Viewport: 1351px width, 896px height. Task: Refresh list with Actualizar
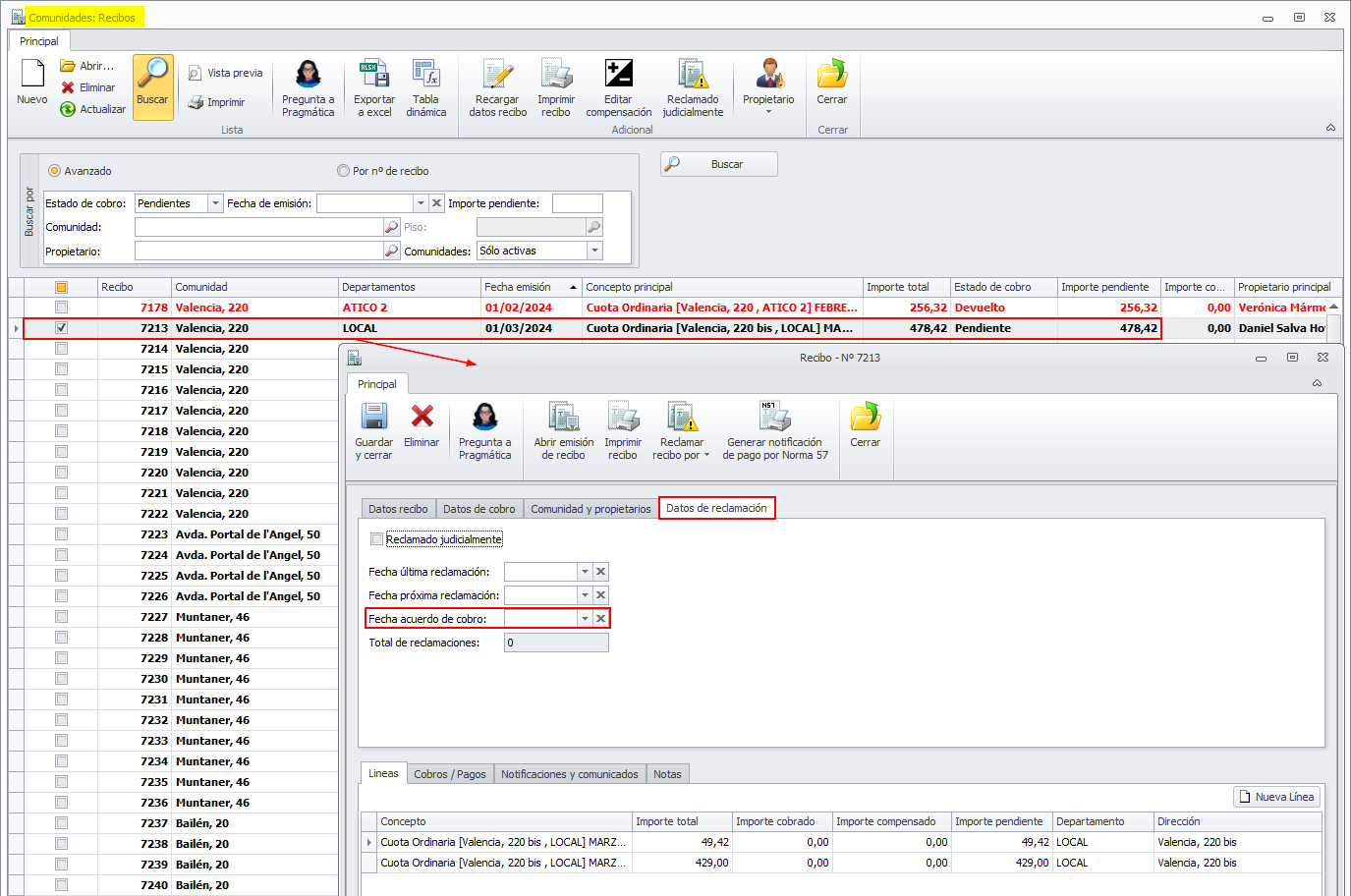click(92, 109)
